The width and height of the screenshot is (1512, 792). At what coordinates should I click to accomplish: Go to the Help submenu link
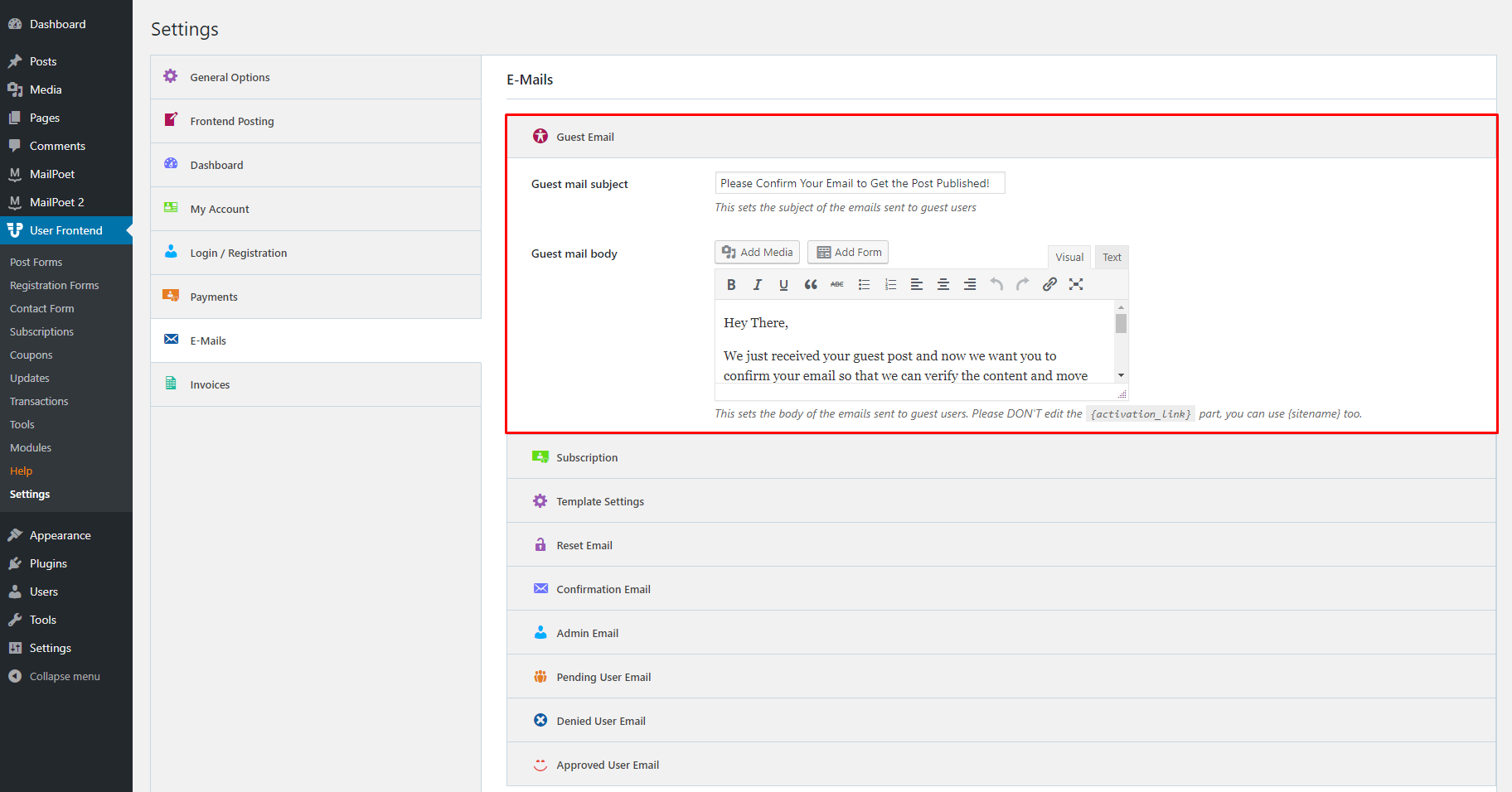[x=21, y=471]
